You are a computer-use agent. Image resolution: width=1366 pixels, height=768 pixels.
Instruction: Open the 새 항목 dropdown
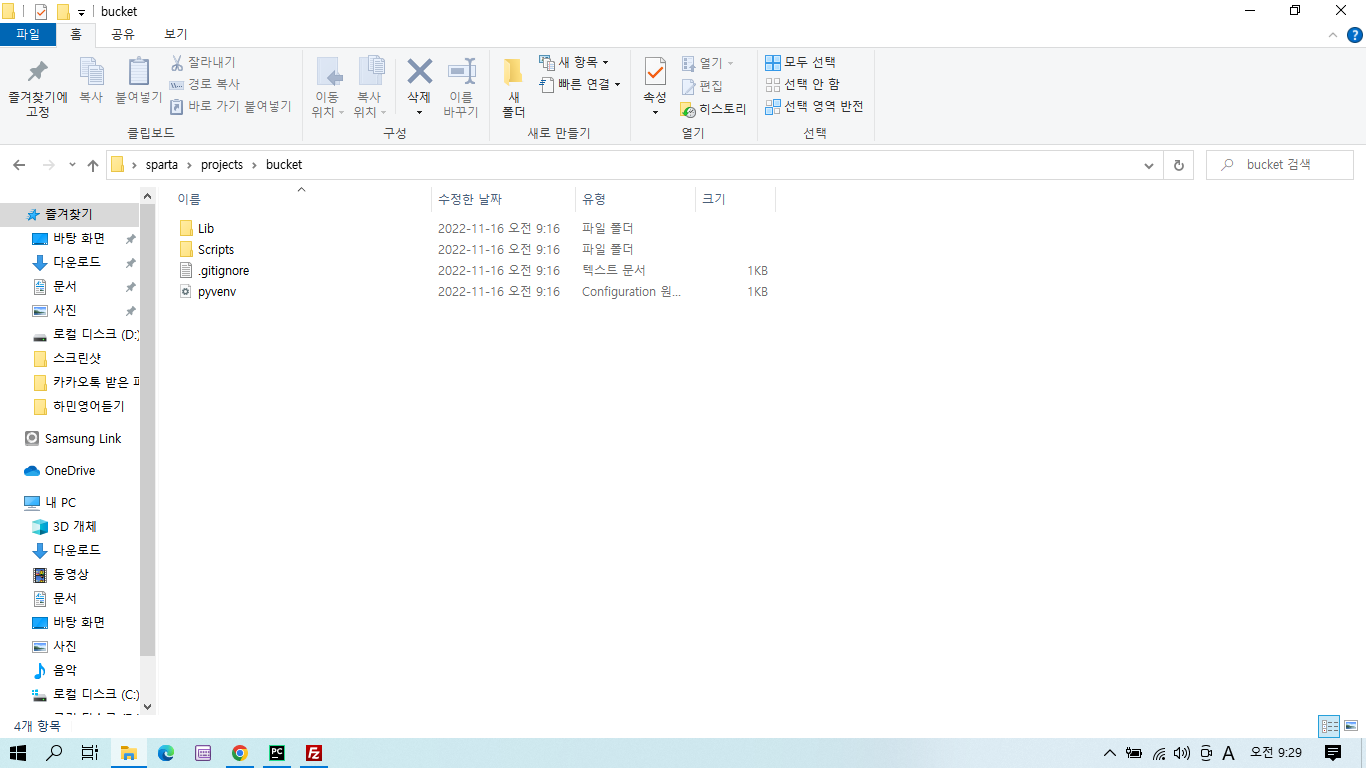coord(574,62)
